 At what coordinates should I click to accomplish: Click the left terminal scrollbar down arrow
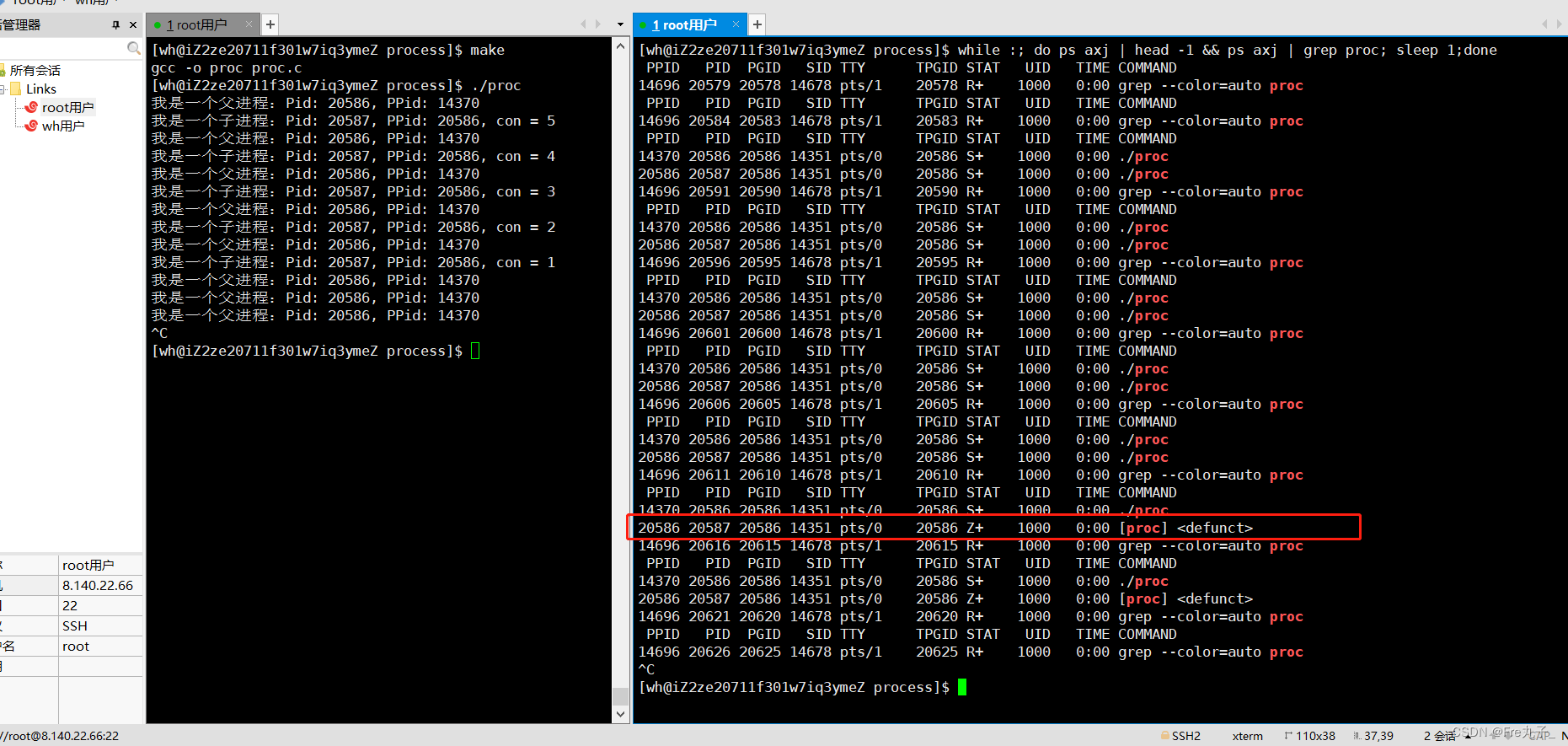(621, 714)
